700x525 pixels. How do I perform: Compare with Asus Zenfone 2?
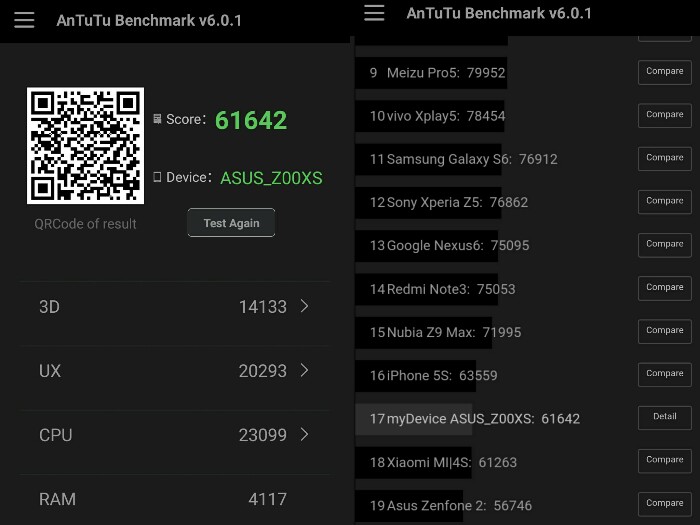665,504
